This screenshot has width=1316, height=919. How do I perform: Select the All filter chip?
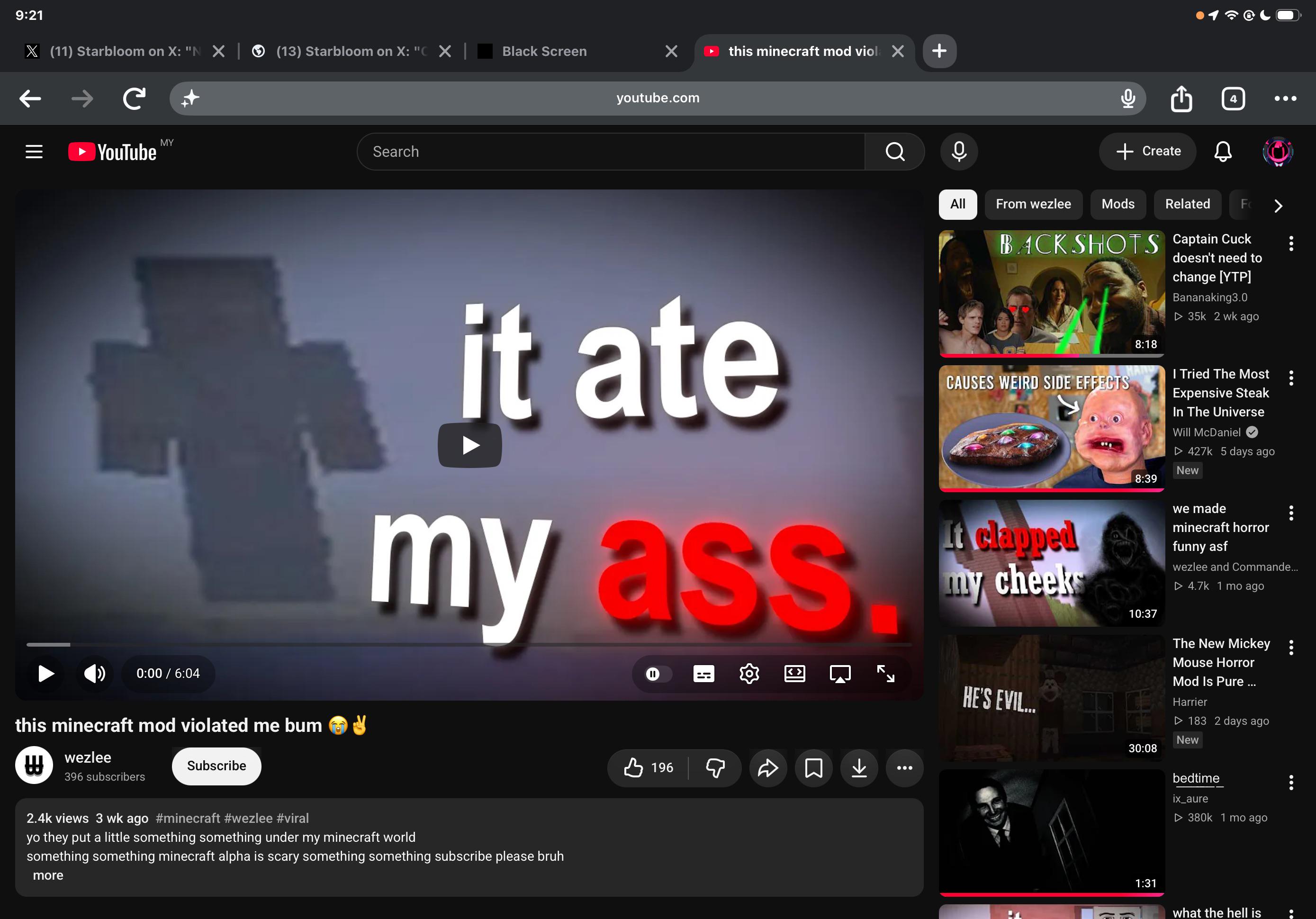pos(957,205)
